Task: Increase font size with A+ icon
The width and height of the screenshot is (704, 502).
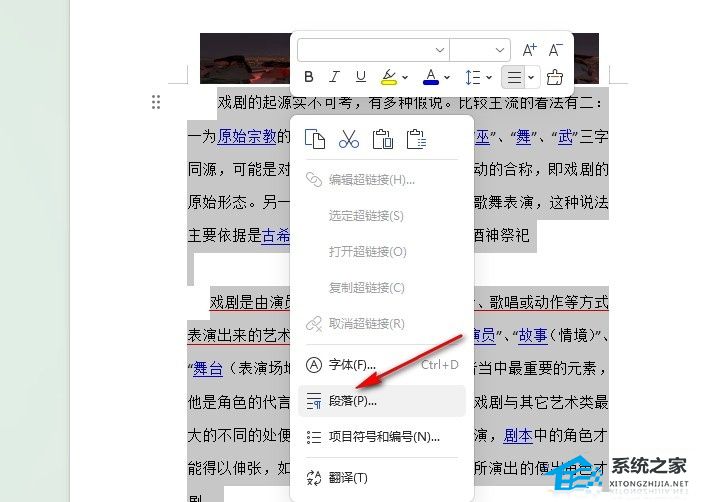Action: pos(529,49)
